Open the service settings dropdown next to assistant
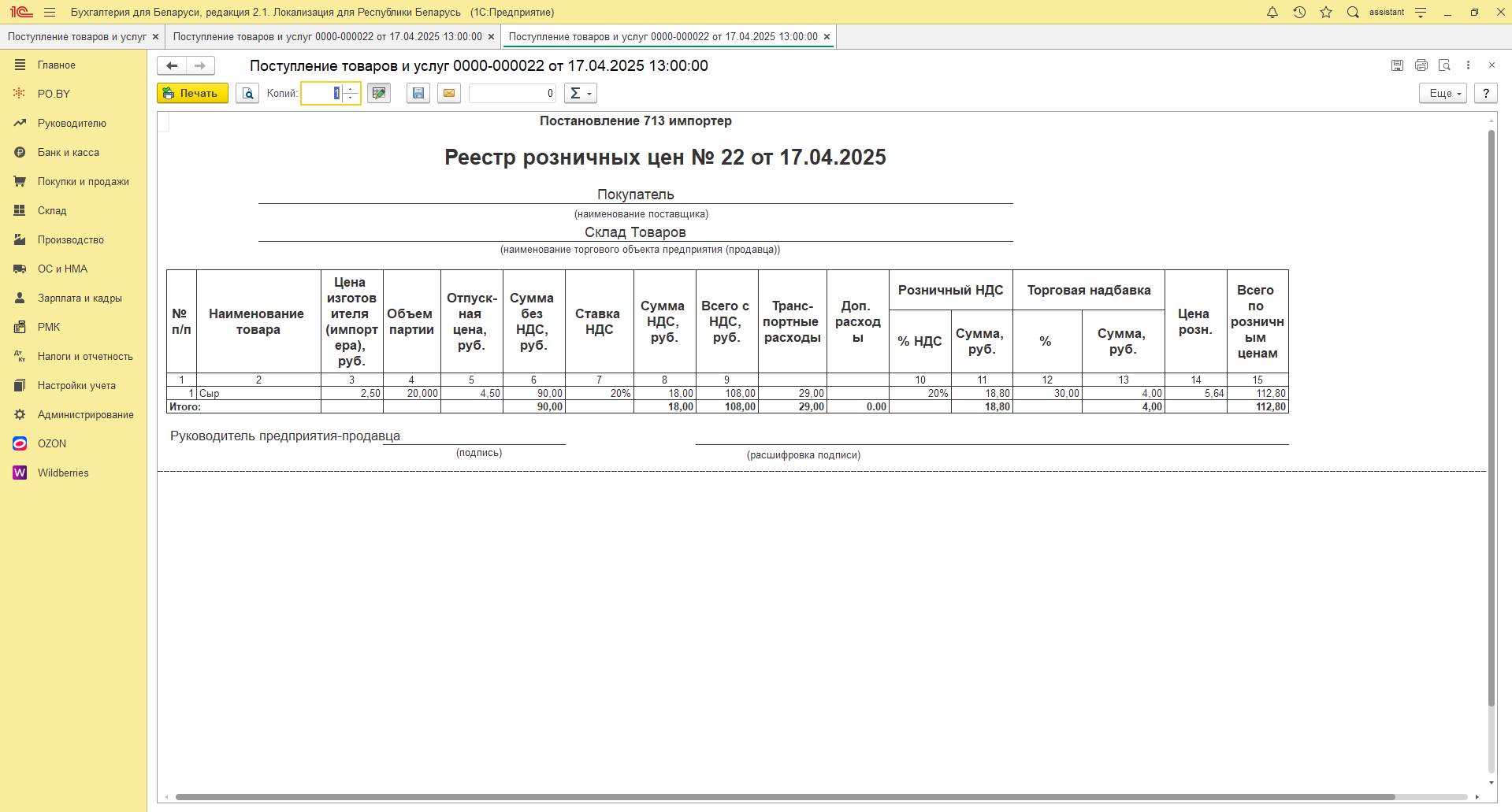The height and width of the screenshot is (812, 1512). [x=1421, y=13]
